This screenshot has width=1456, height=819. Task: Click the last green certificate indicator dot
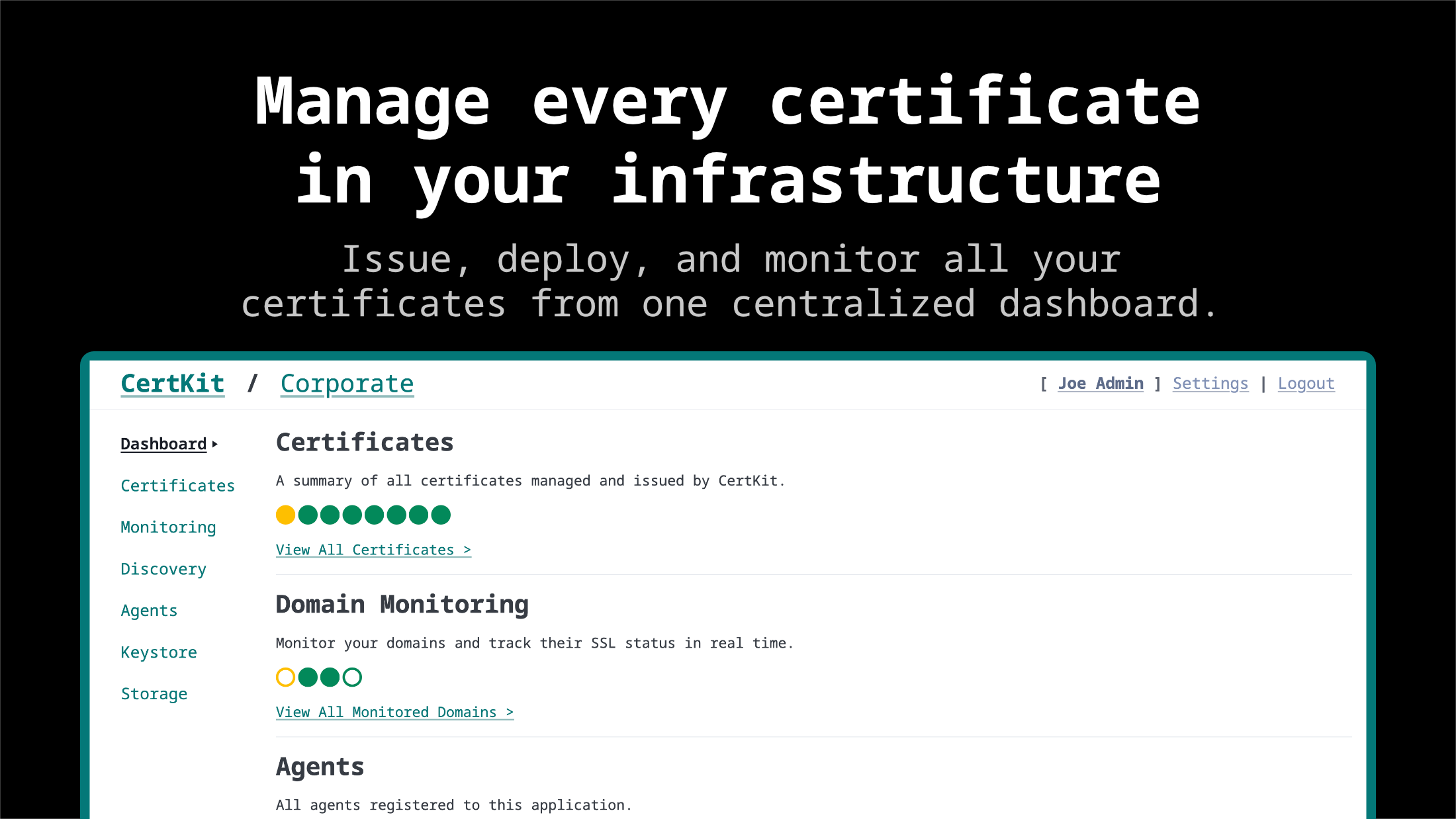coord(441,515)
